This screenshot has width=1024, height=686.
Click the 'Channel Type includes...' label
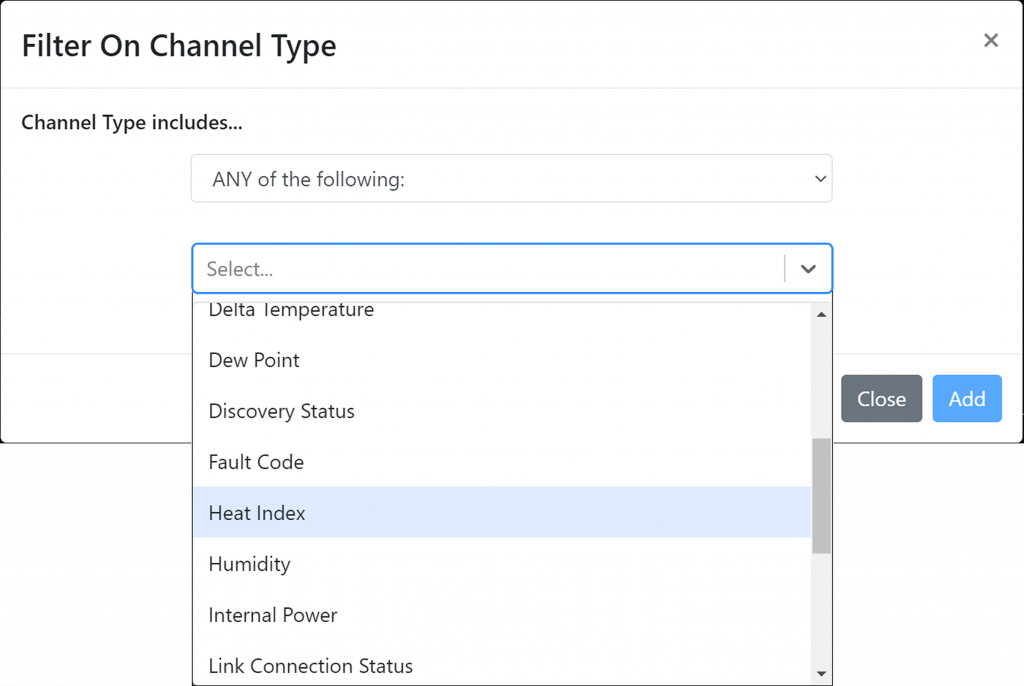(131, 122)
